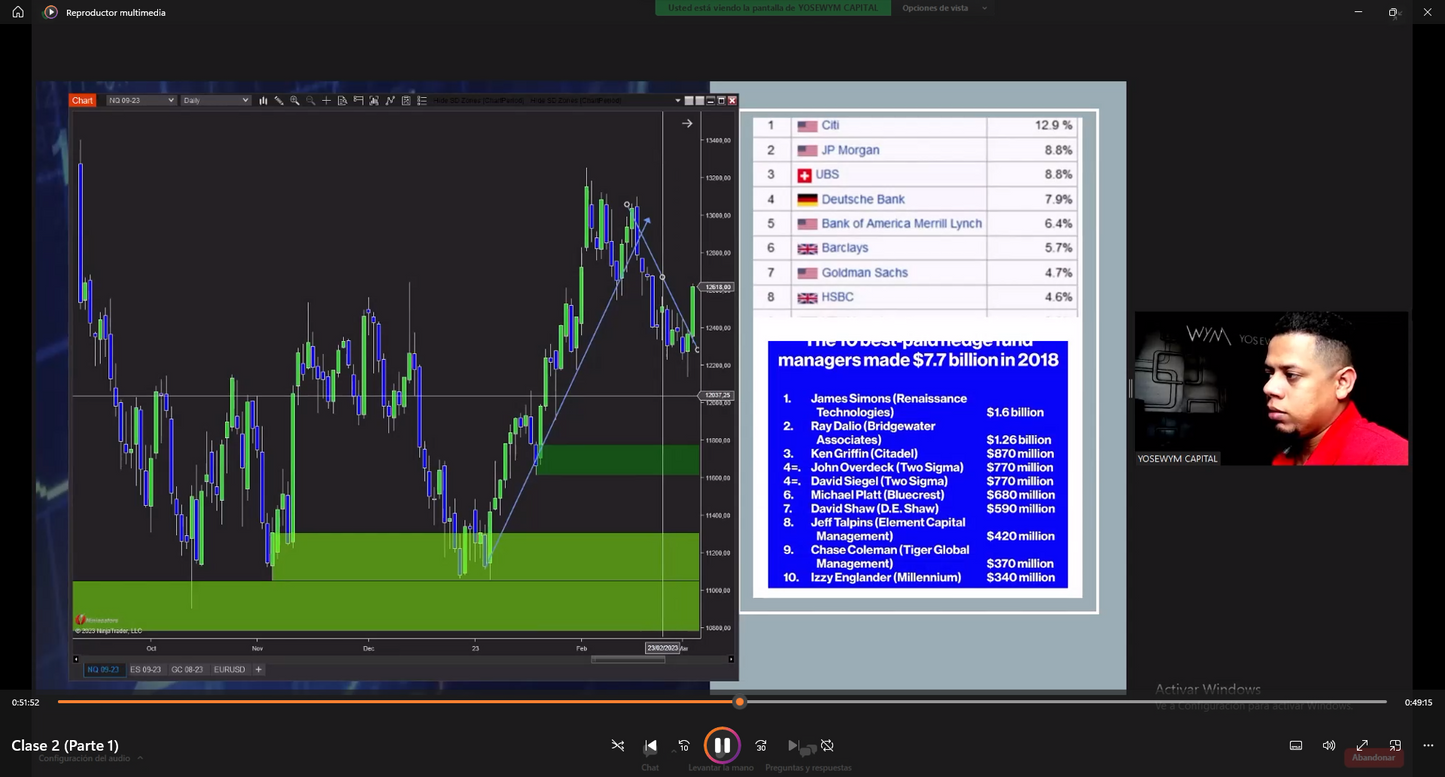Viewport: 1445px width, 777px height.
Task: Expand Opciones de vista dropdown
Action: tap(945, 8)
